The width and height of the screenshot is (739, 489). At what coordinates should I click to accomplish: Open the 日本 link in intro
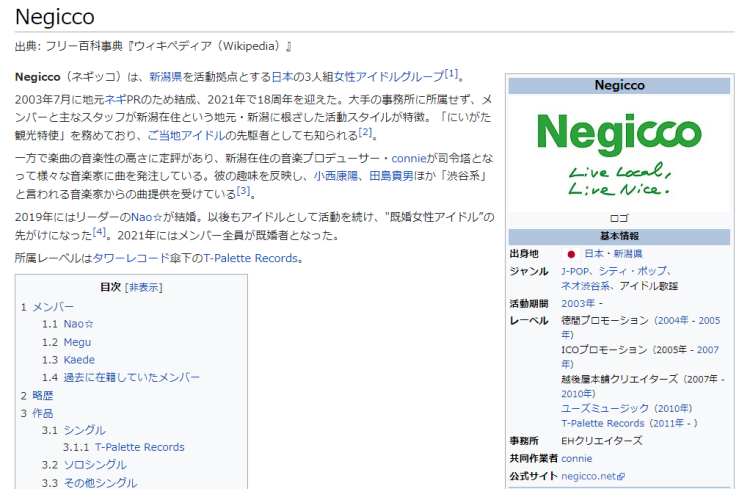tap(282, 77)
